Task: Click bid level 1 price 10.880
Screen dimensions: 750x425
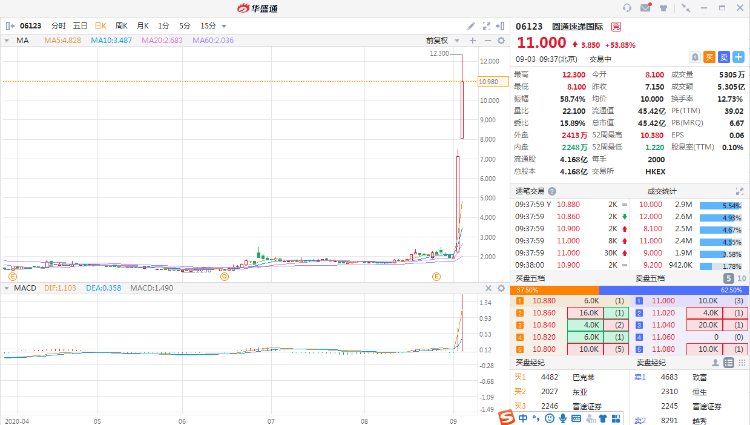Action: tap(544, 301)
